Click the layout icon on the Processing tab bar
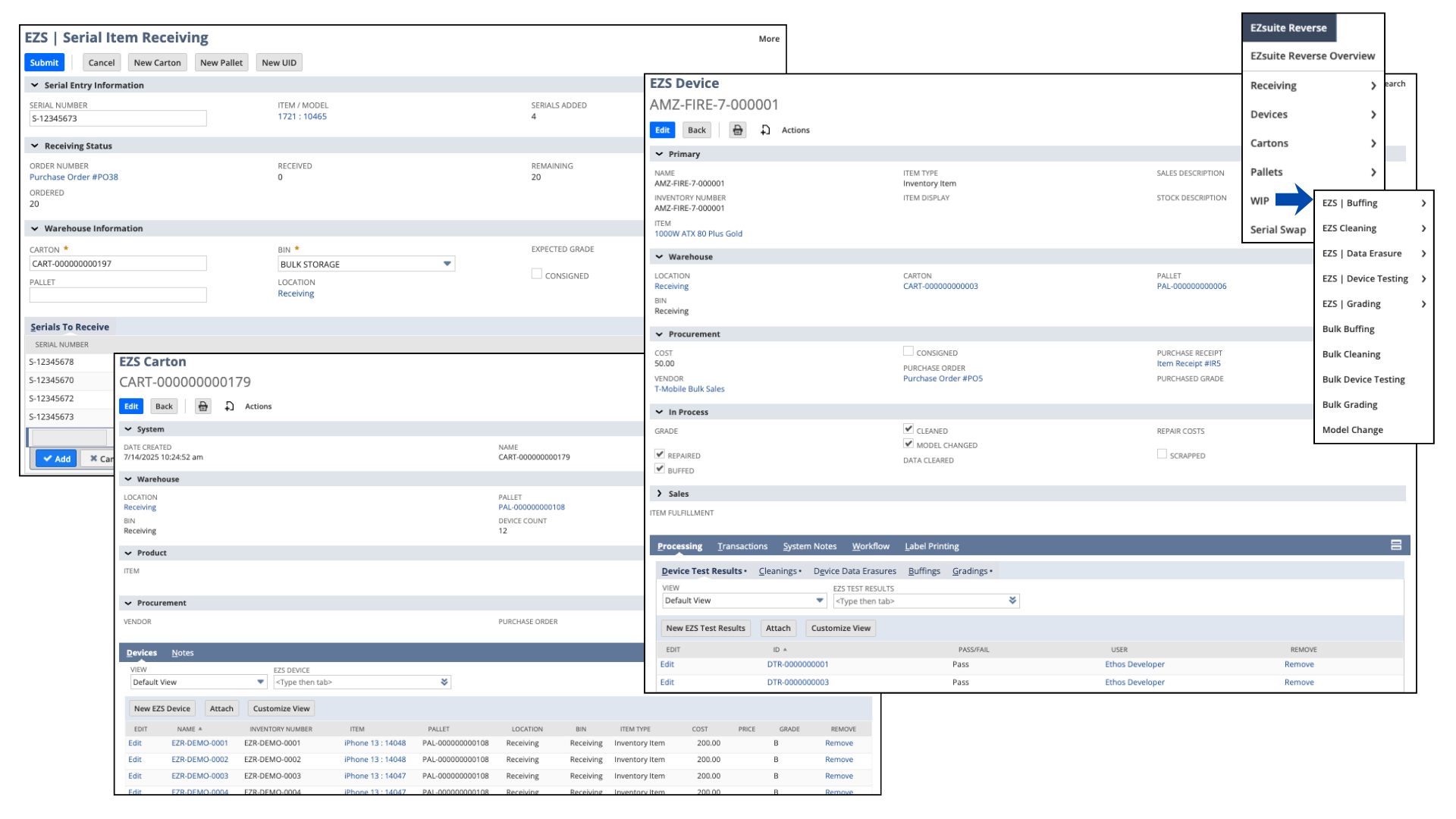The height and width of the screenshot is (819, 1456). coord(1395,545)
